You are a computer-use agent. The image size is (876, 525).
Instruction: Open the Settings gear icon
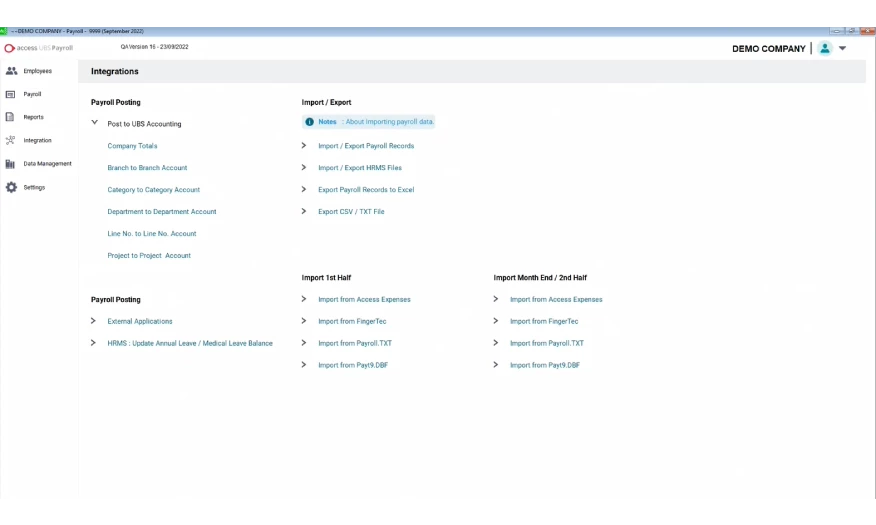11,187
